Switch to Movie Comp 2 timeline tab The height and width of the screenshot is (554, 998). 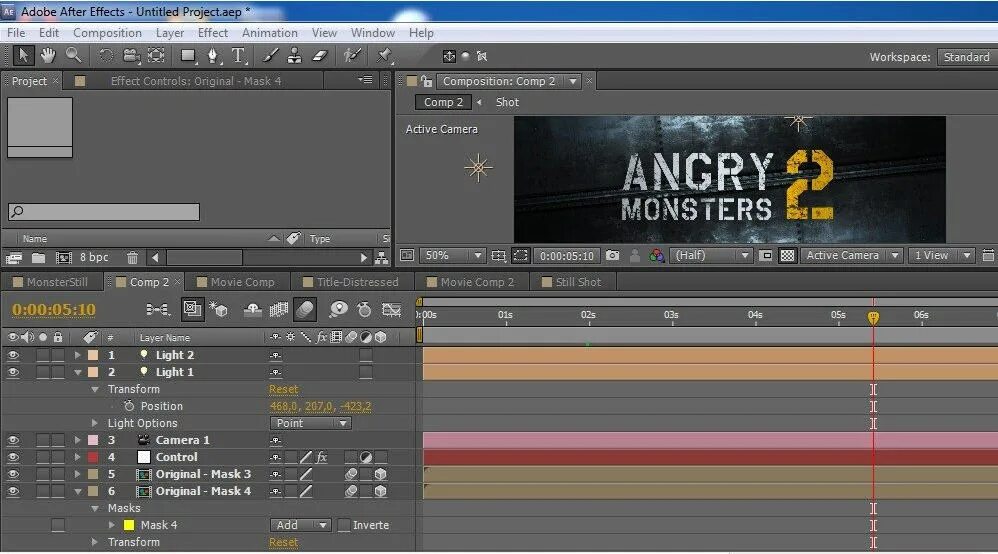[470, 282]
